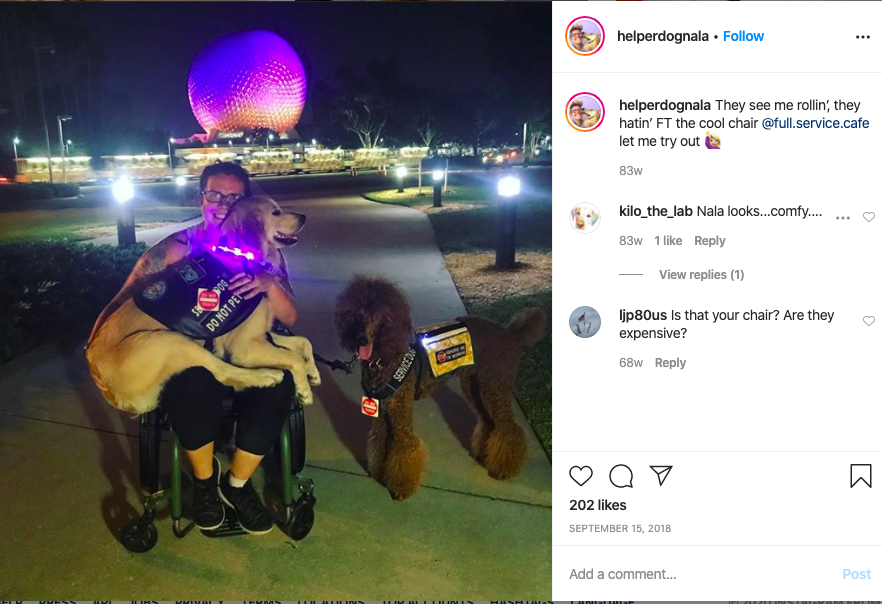This screenshot has height=604, width=882.
Task: Share post via paper plane icon
Action: pos(661,475)
